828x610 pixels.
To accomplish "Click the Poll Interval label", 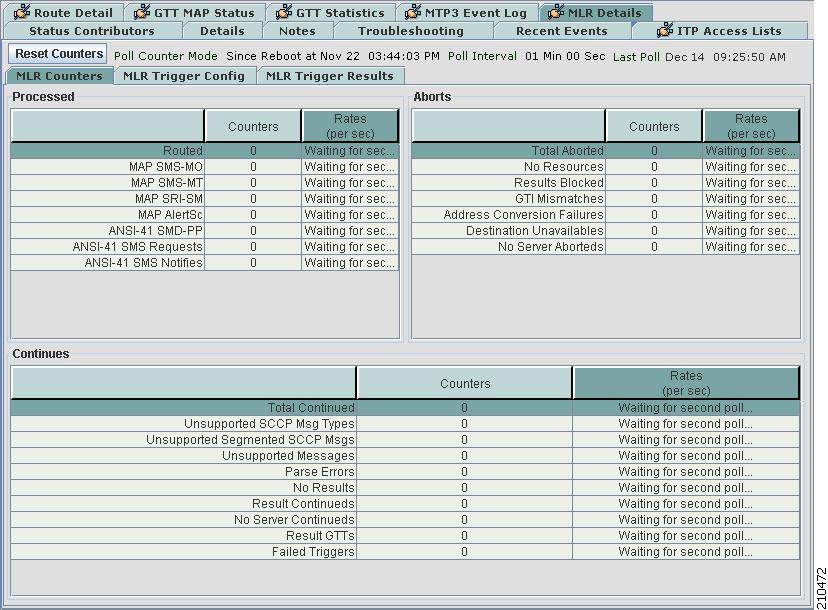I will tap(482, 56).
